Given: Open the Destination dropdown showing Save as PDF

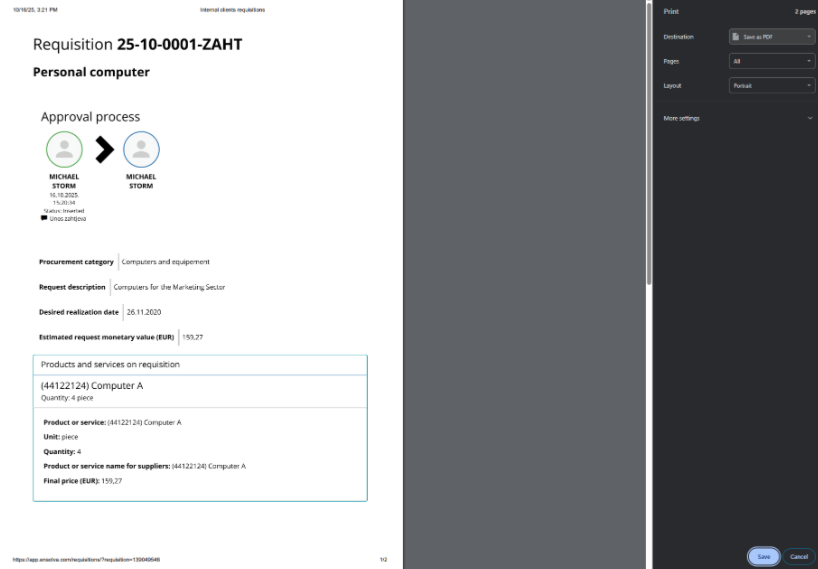Looking at the screenshot, I should click(772, 37).
